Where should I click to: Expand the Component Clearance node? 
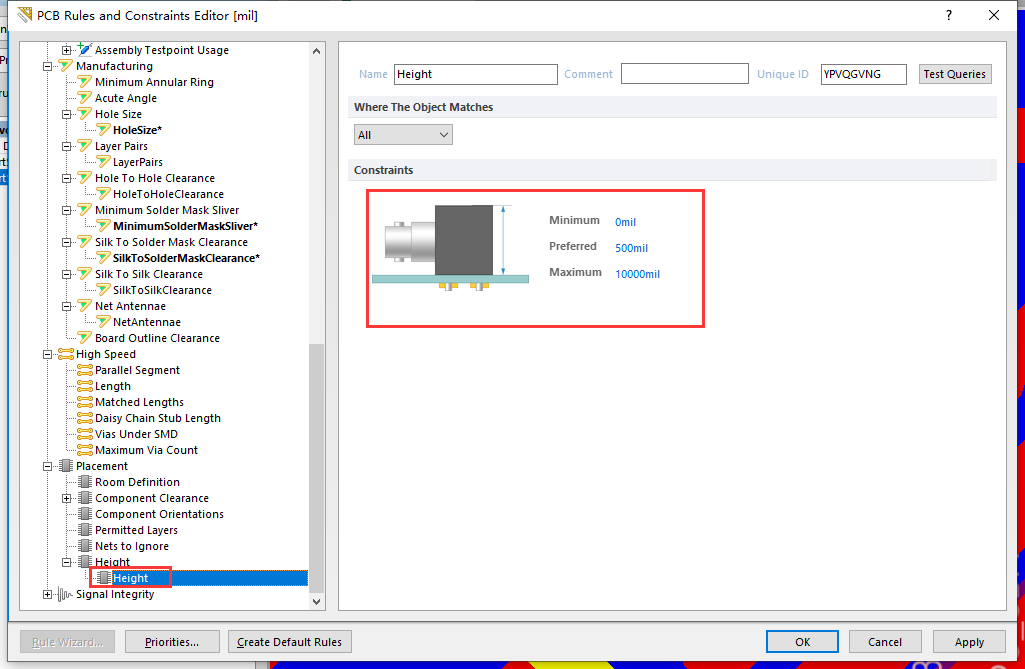click(66, 498)
